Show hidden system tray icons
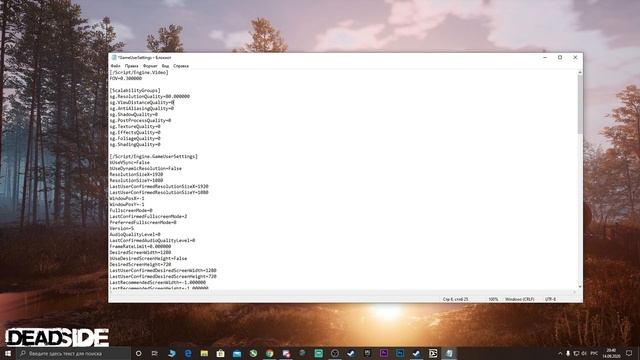Screen dimensions: 640x360 (x=560, y=353)
